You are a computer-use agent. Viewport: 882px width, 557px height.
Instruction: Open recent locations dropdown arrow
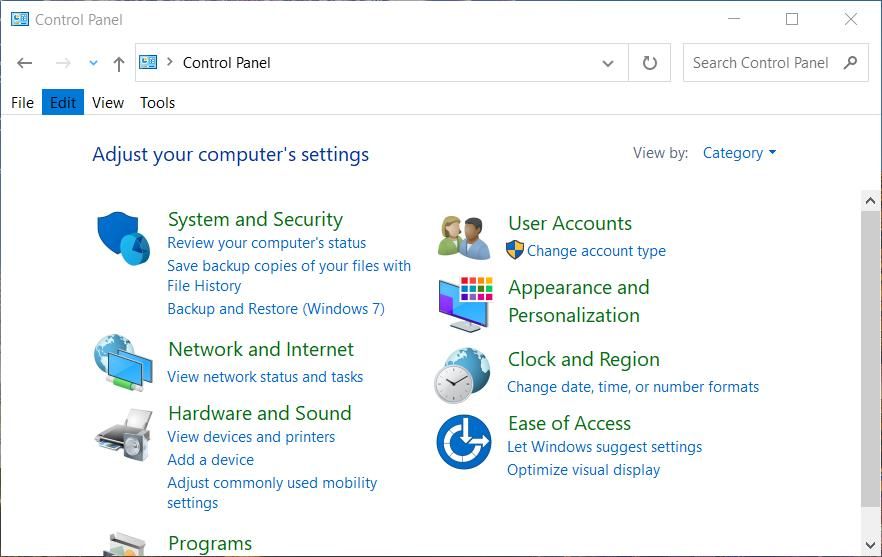coord(93,63)
